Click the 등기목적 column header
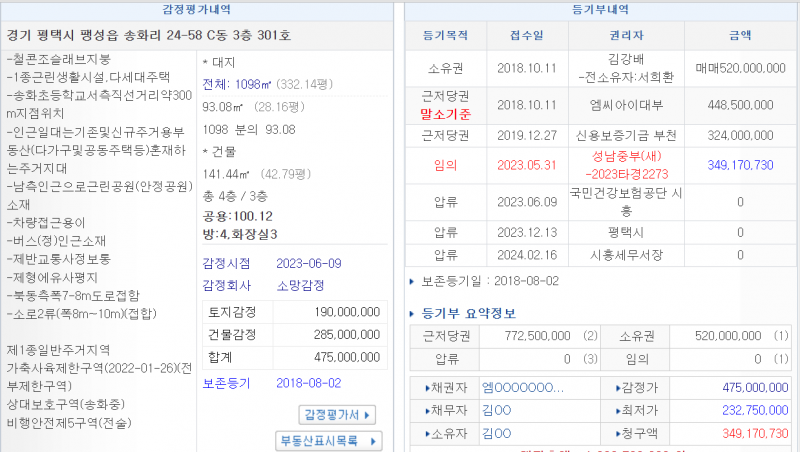This screenshot has width=800, height=452. coord(445,35)
